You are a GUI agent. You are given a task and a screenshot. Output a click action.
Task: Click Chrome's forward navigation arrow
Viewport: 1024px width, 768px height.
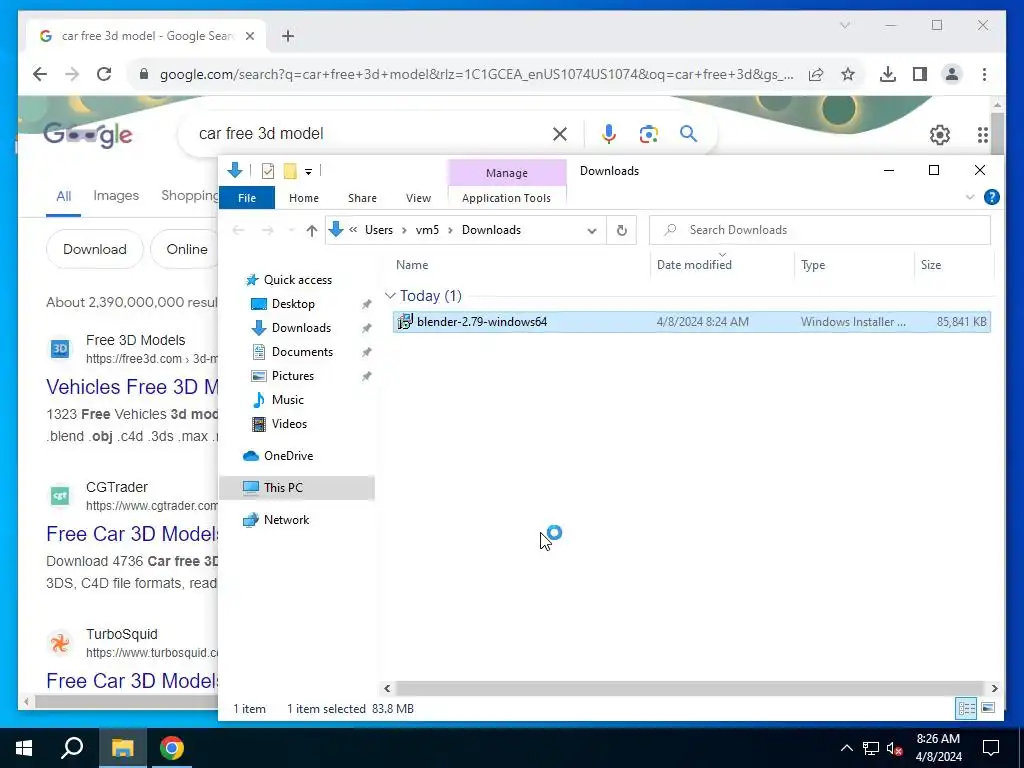[72, 74]
